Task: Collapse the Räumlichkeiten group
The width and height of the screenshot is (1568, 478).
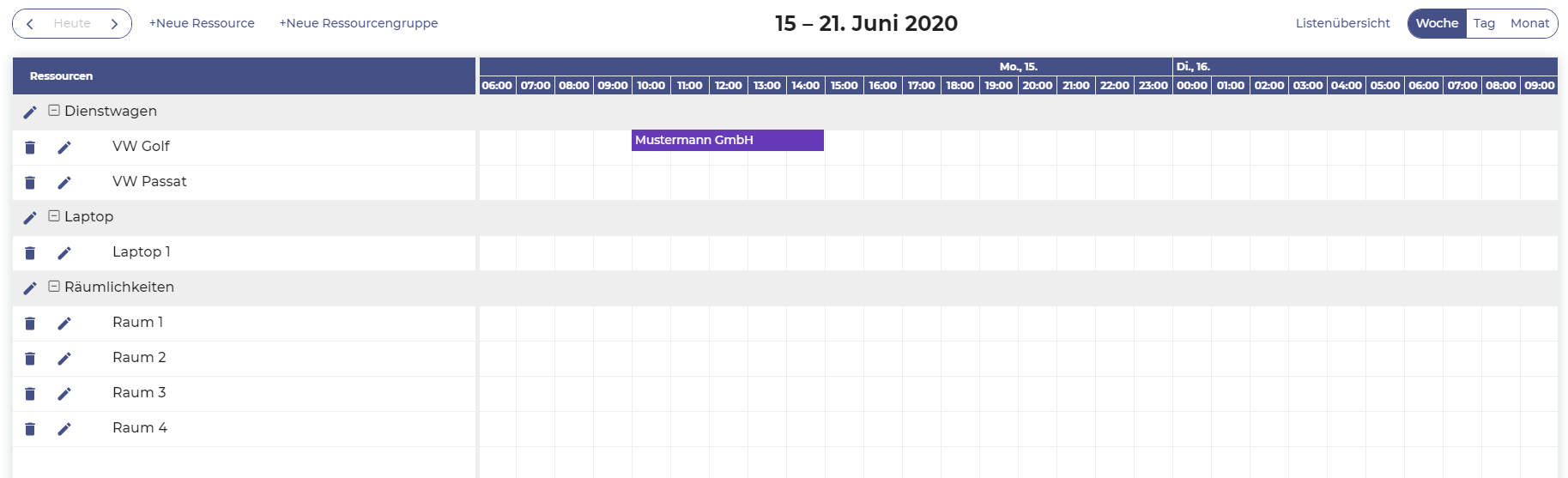Action: [x=54, y=287]
